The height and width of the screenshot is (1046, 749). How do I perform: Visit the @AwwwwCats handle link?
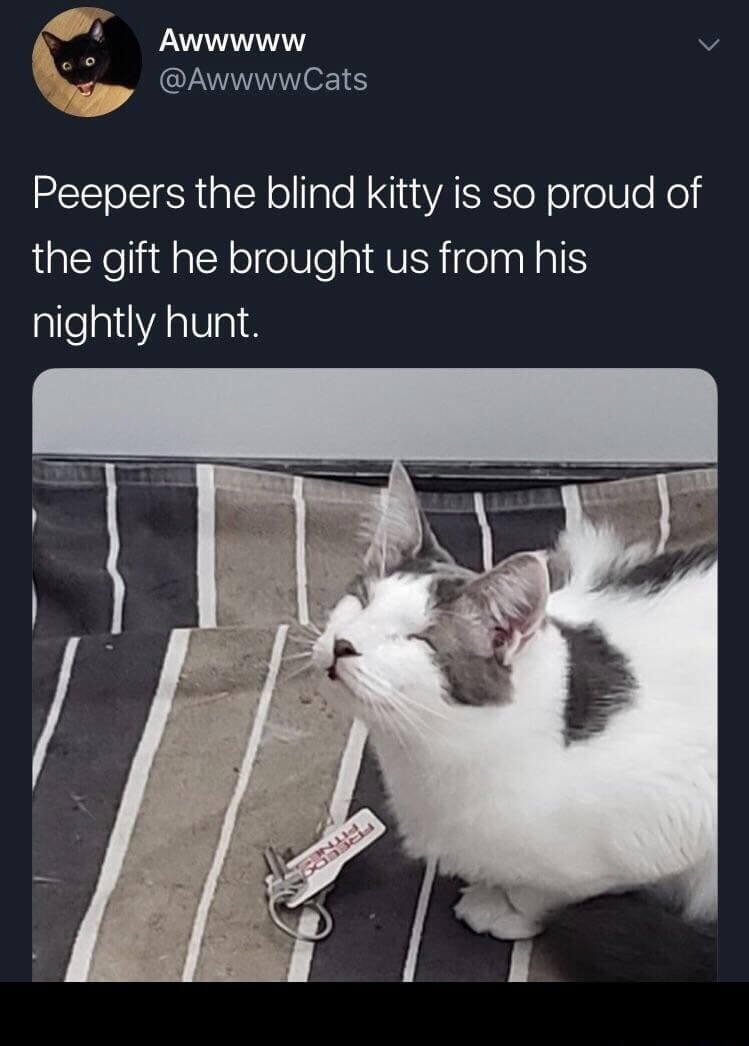click(263, 80)
